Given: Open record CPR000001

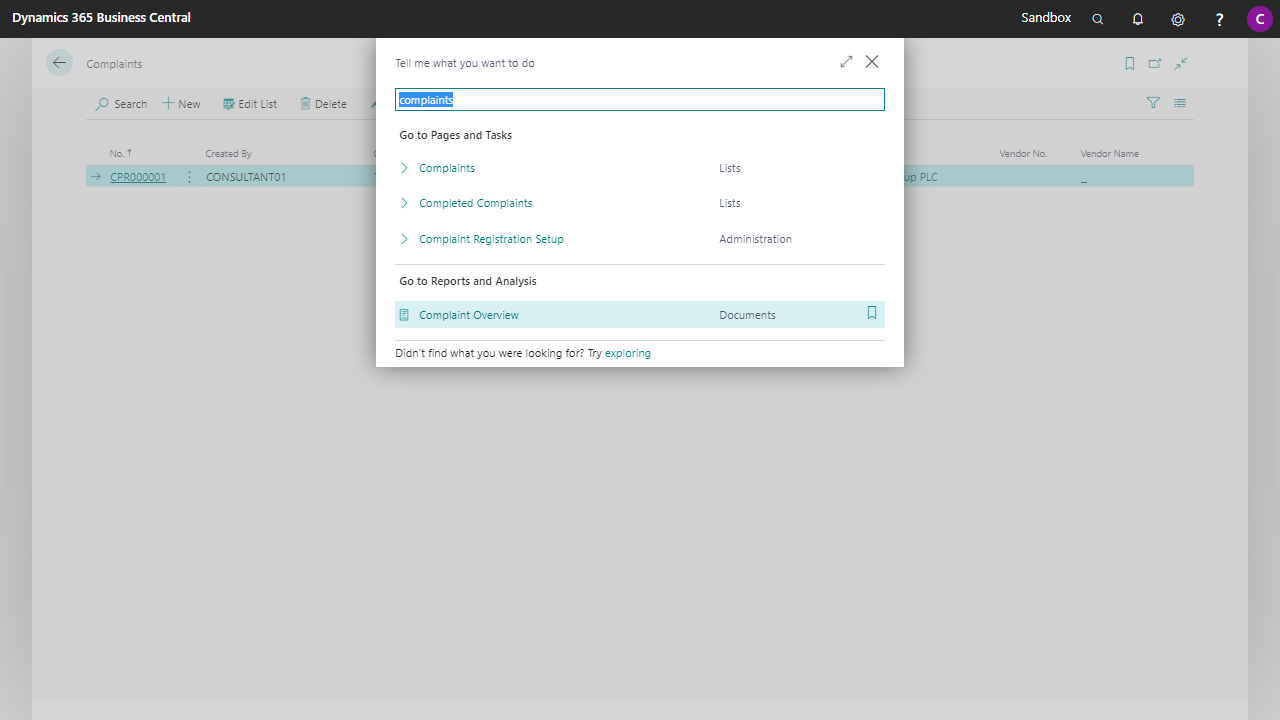Looking at the screenshot, I should [x=136, y=176].
